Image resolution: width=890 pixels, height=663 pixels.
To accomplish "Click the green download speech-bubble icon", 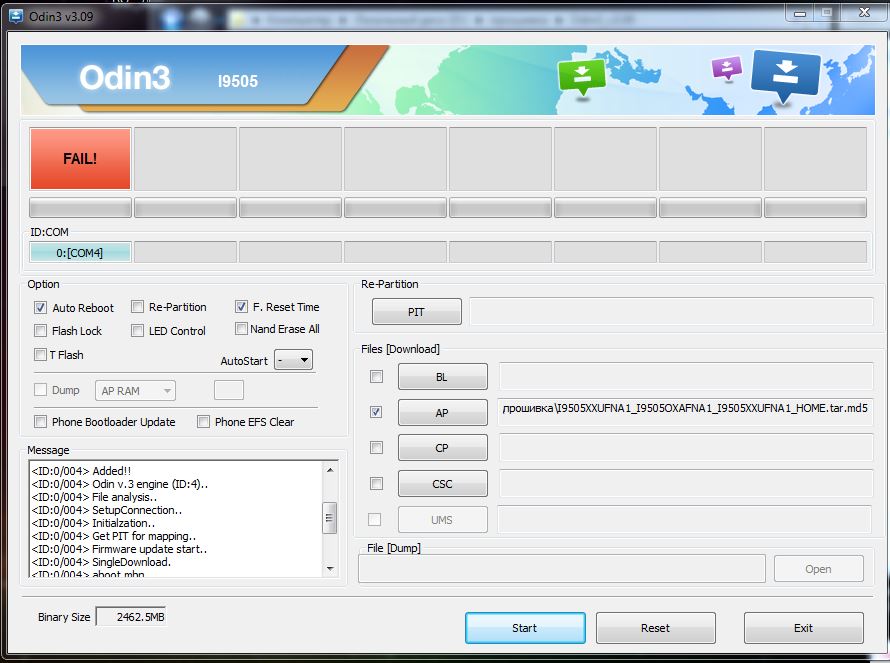I will pyautogui.click(x=582, y=76).
